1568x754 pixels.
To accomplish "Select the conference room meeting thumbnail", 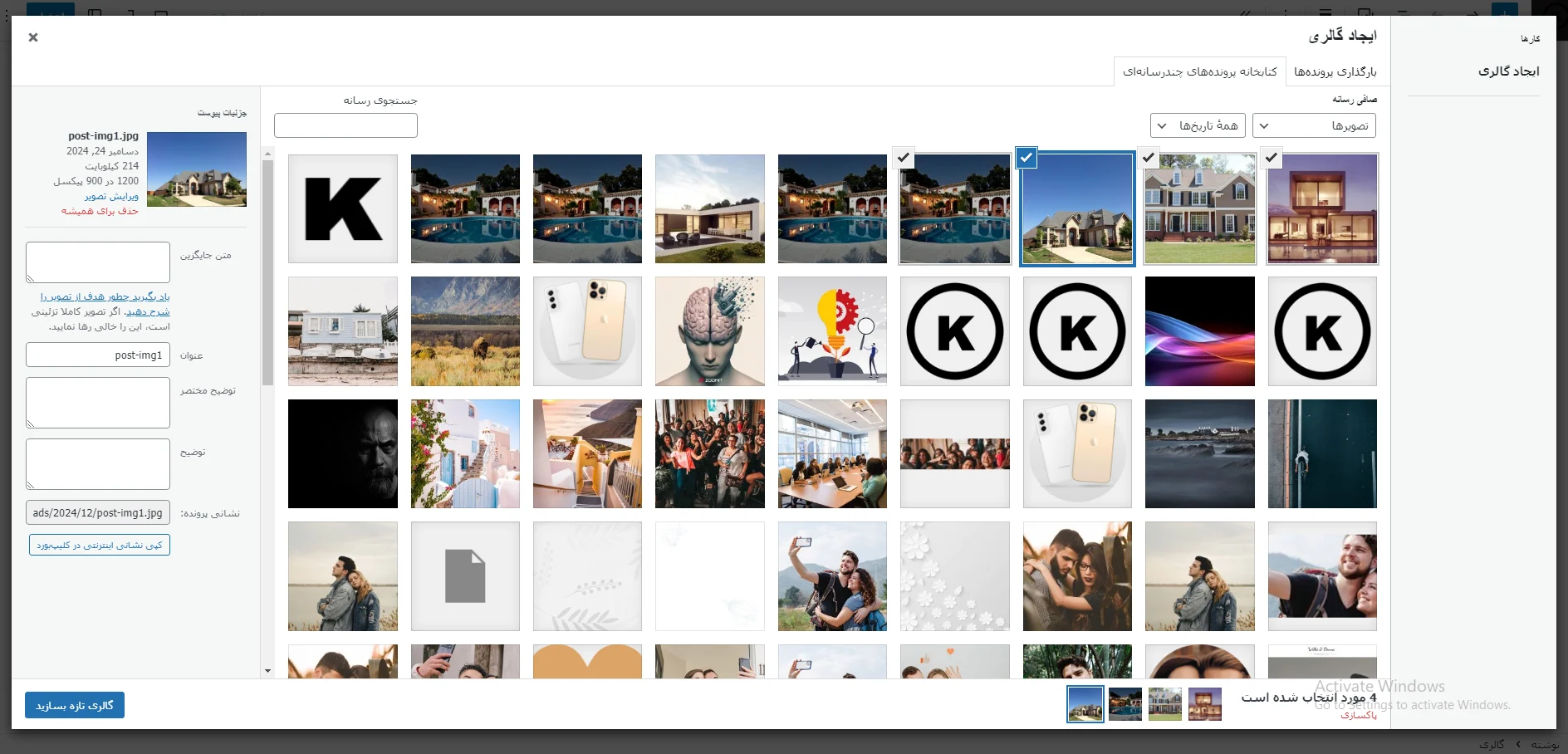I will pos(832,453).
